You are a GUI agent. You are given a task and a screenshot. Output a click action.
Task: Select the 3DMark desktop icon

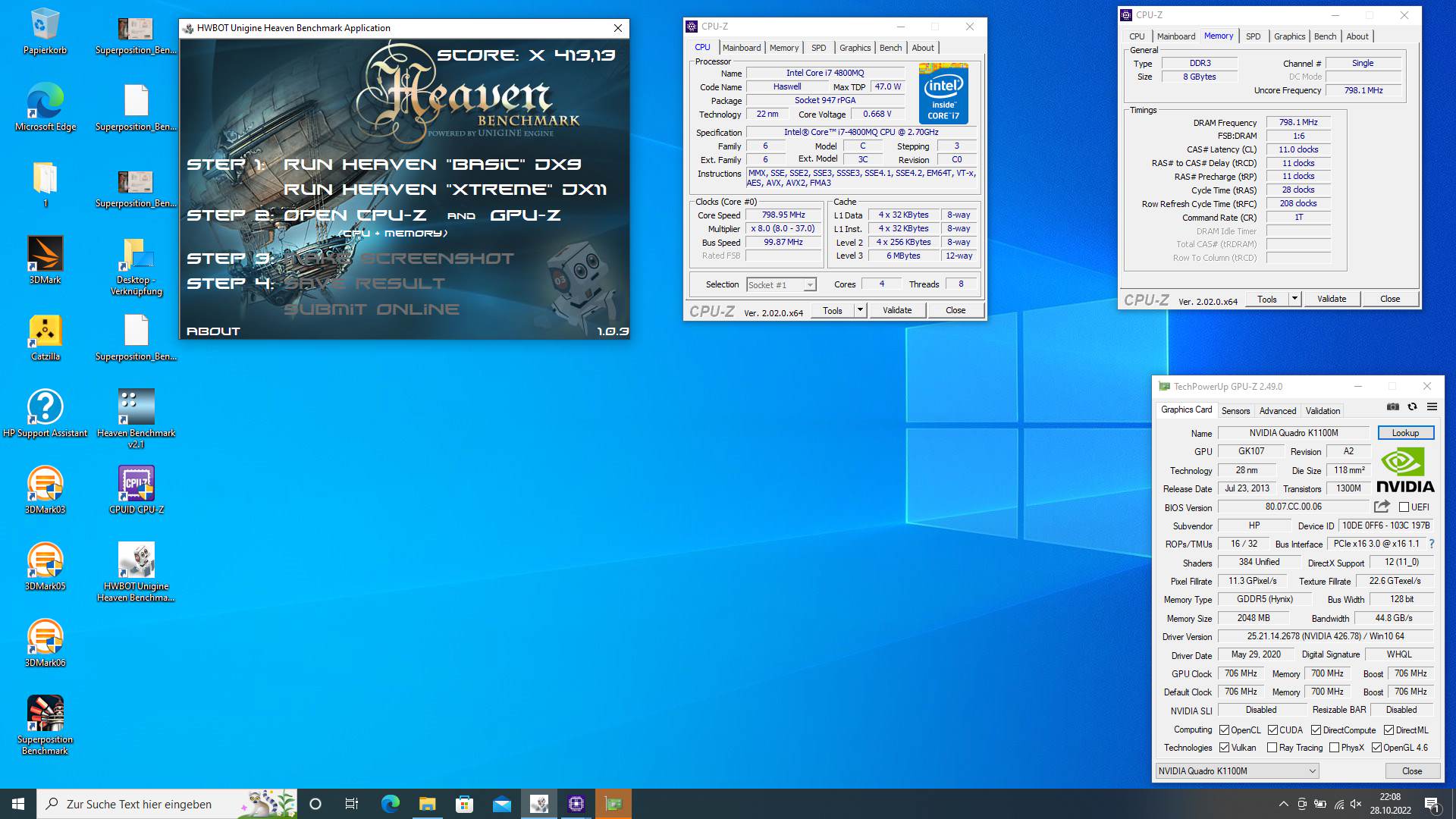click(45, 260)
